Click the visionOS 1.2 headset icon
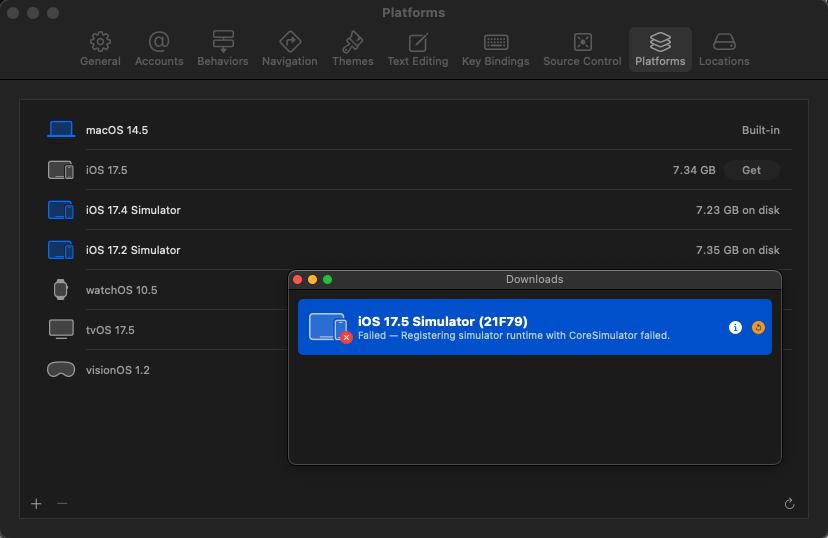 [x=61, y=370]
